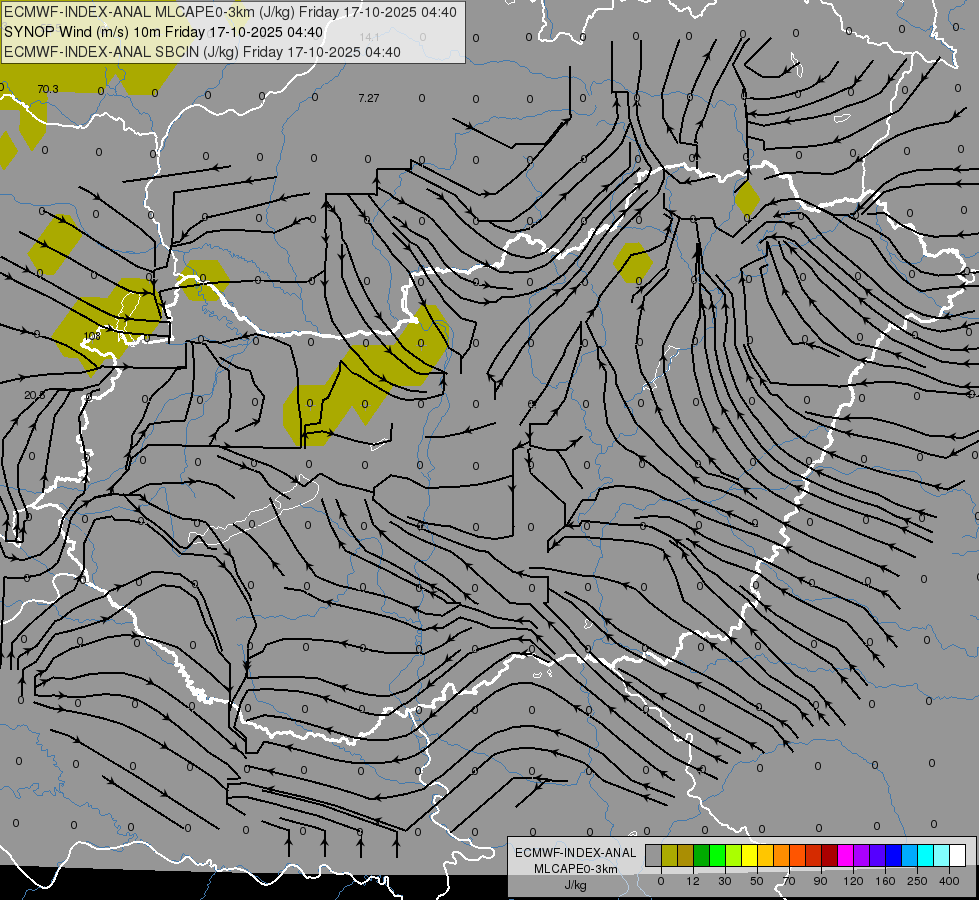
Task: Click the J/kg unit label in the legend
Action: pos(576,885)
